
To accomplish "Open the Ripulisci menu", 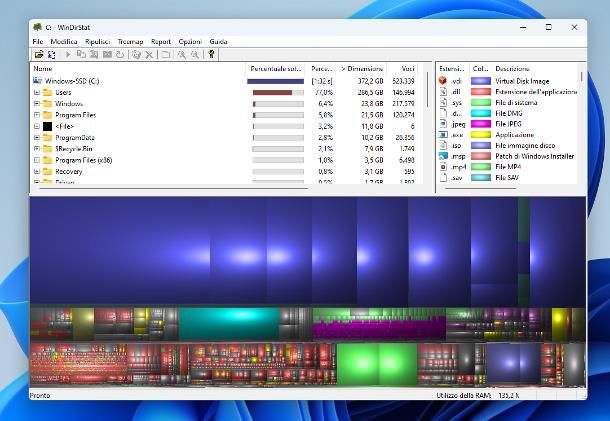I will [98, 41].
